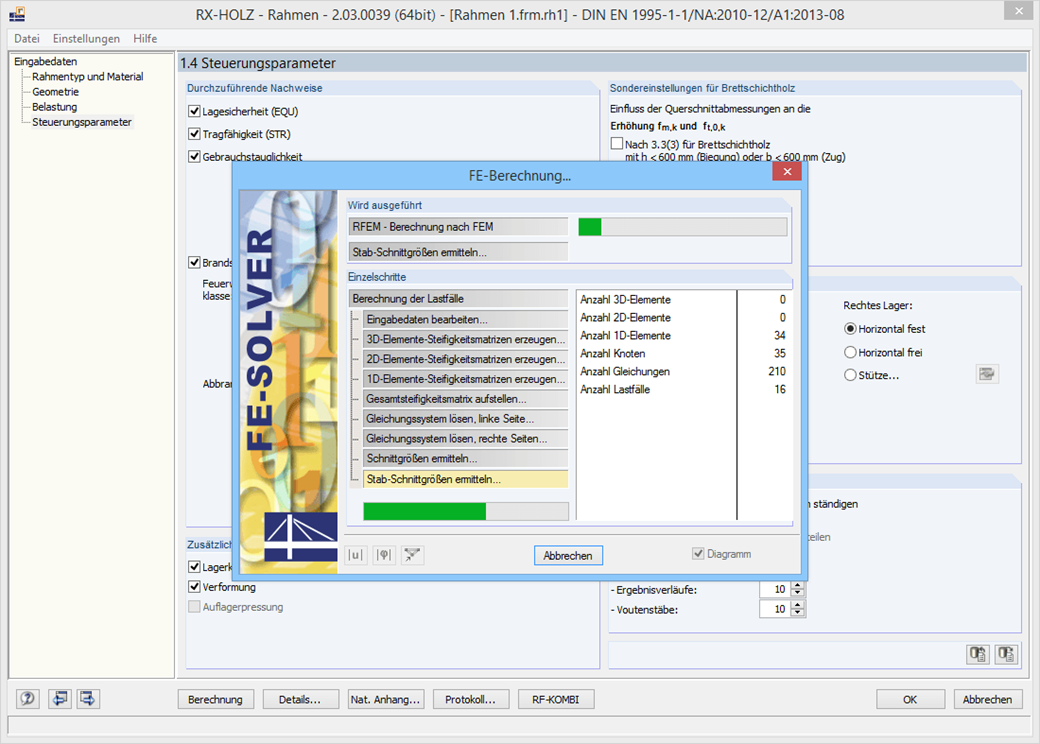Click 'Gesamtsteifigkeitsmatrix aufstellen...' step
The height and width of the screenshot is (744, 1040).
(465, 399)
